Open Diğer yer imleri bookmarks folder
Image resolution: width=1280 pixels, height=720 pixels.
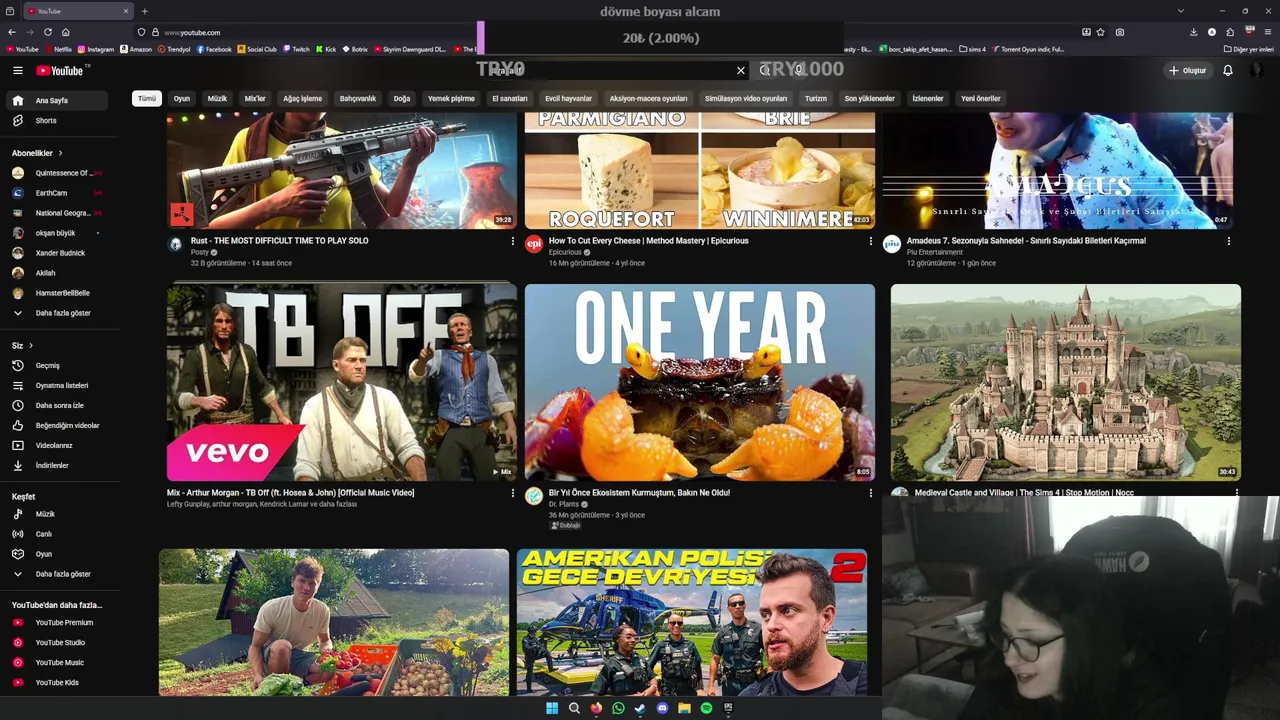click(x=1248, y=49)
